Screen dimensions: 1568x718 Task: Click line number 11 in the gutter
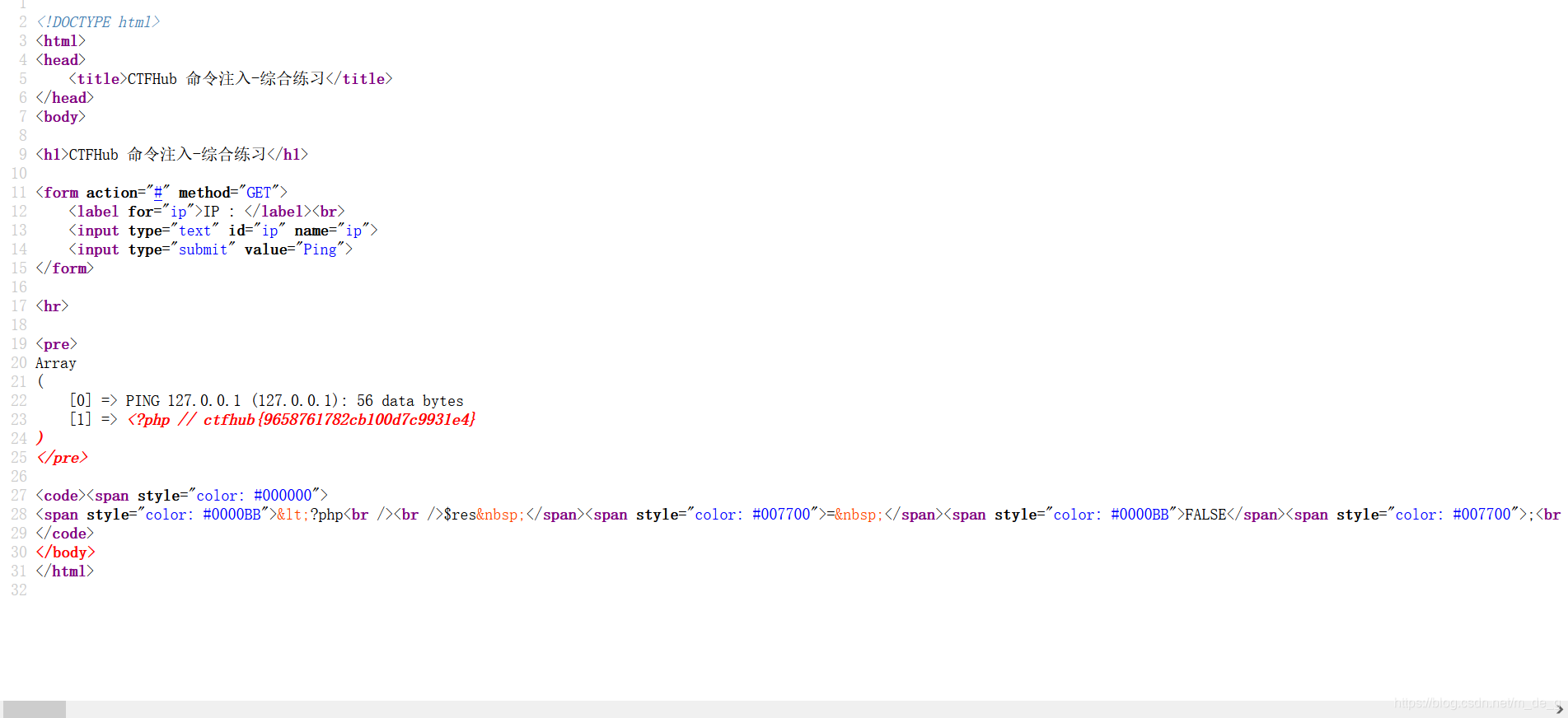(x=19, y=193)
